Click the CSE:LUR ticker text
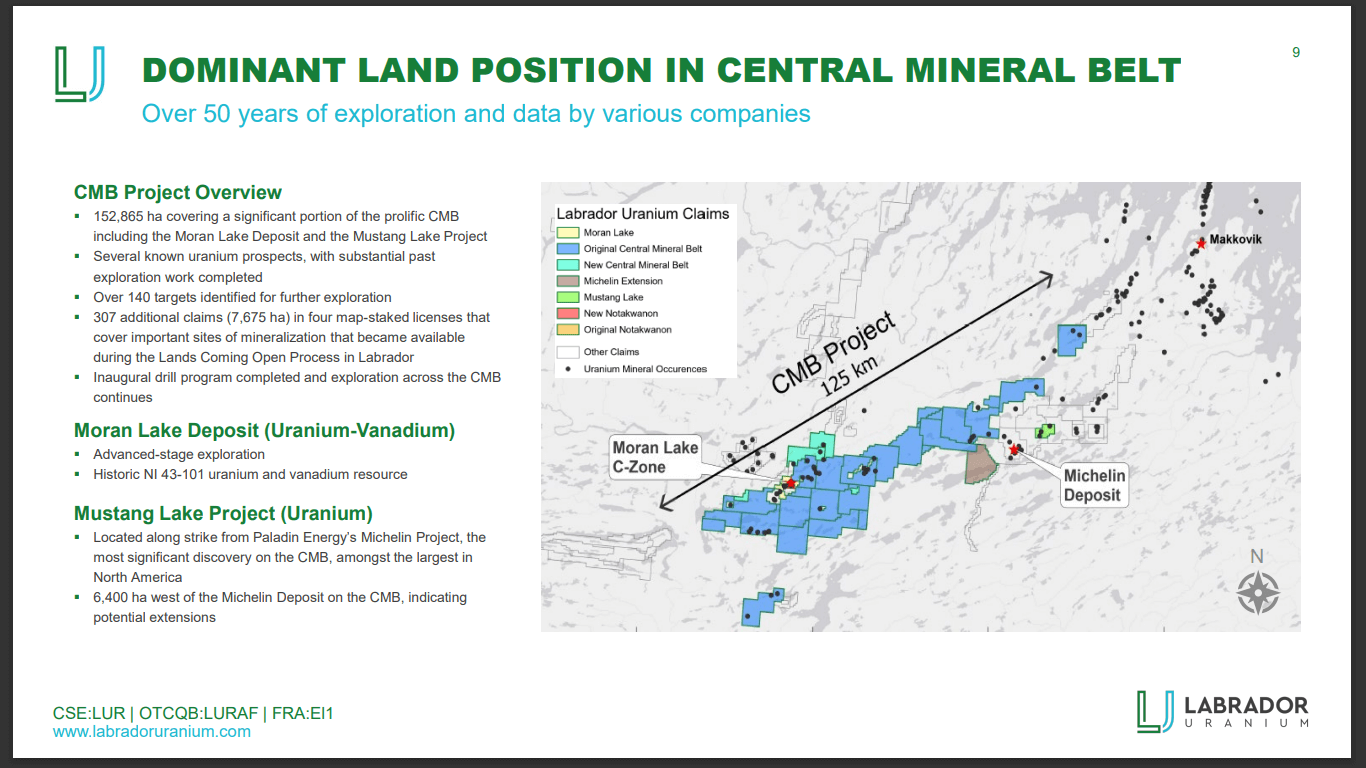Screen dimensions: 1366x768 (x=89, y=713)
